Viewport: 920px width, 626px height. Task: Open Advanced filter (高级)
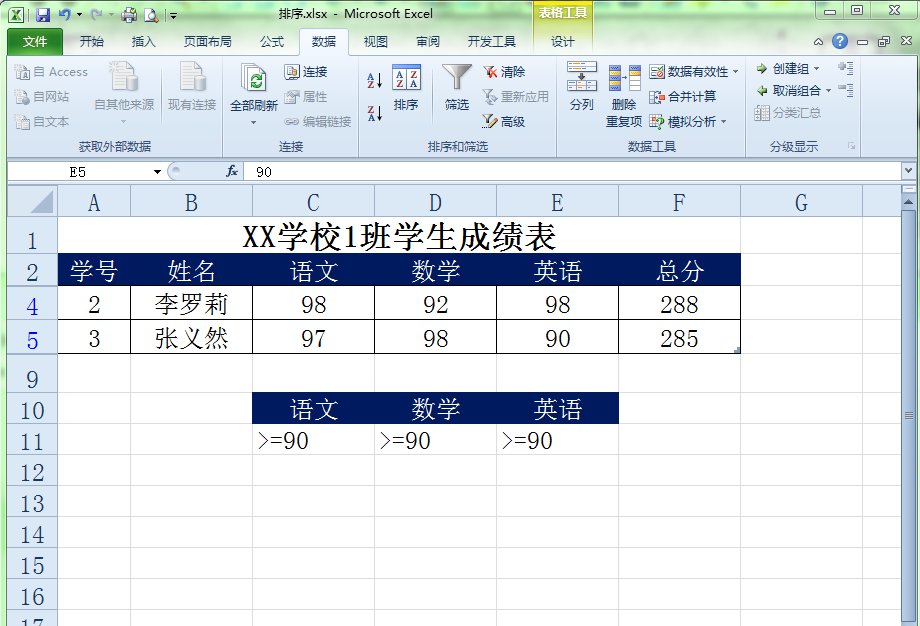coord(504,121)
